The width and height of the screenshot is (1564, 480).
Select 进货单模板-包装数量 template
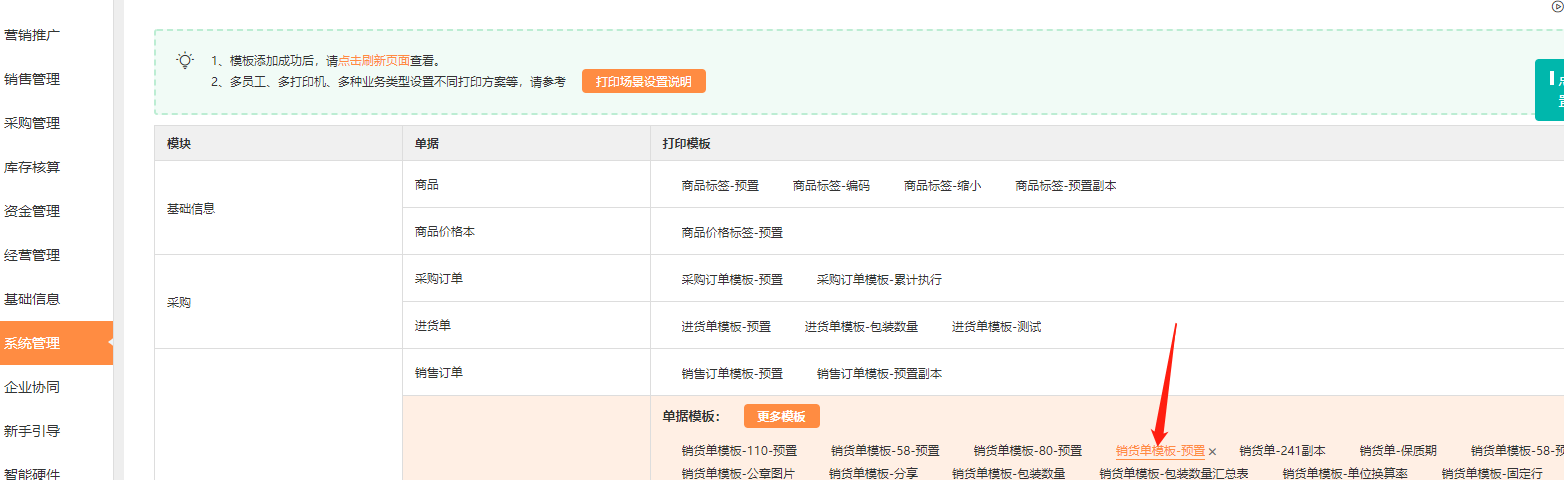(x=861, y=327)
